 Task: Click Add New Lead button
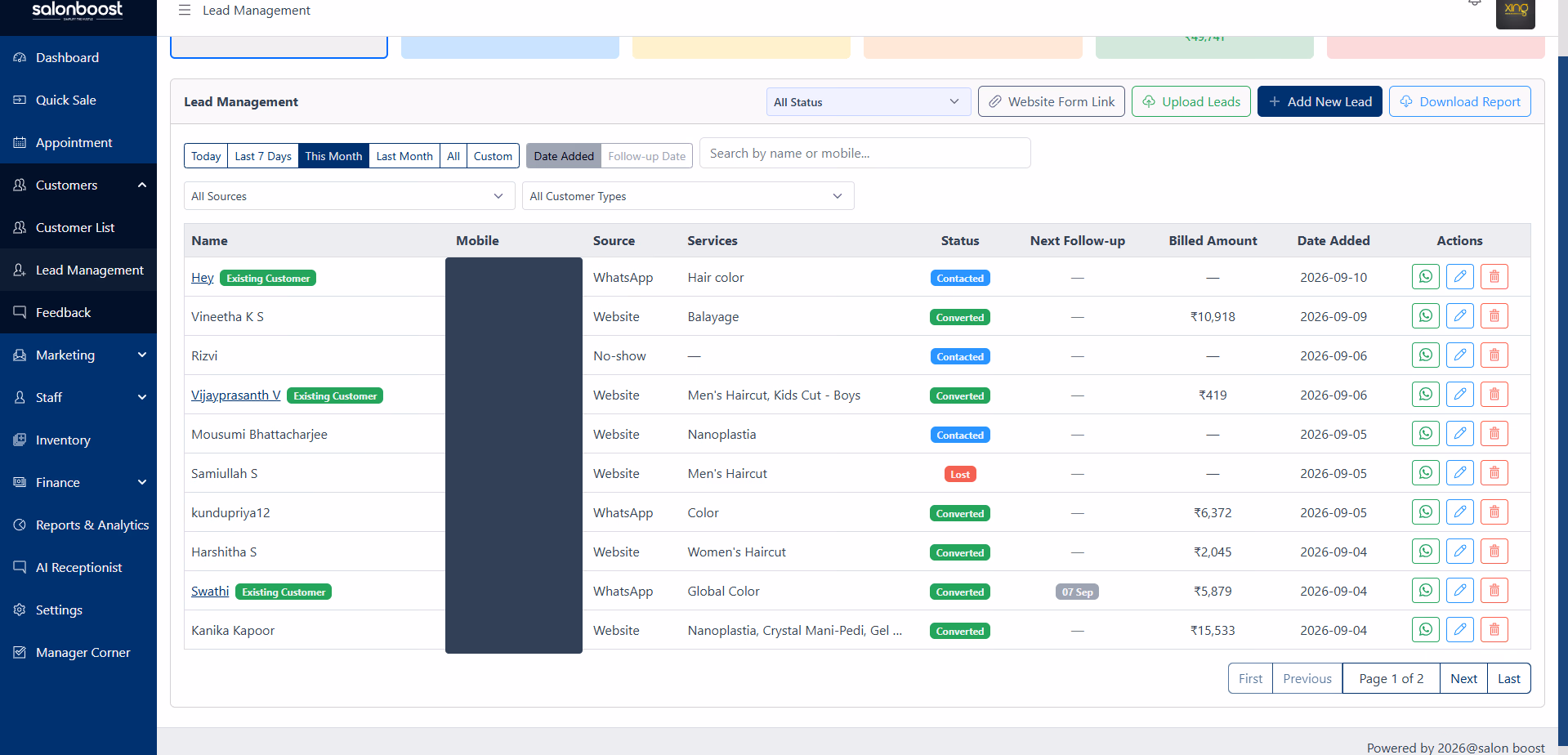(1320, 101)
